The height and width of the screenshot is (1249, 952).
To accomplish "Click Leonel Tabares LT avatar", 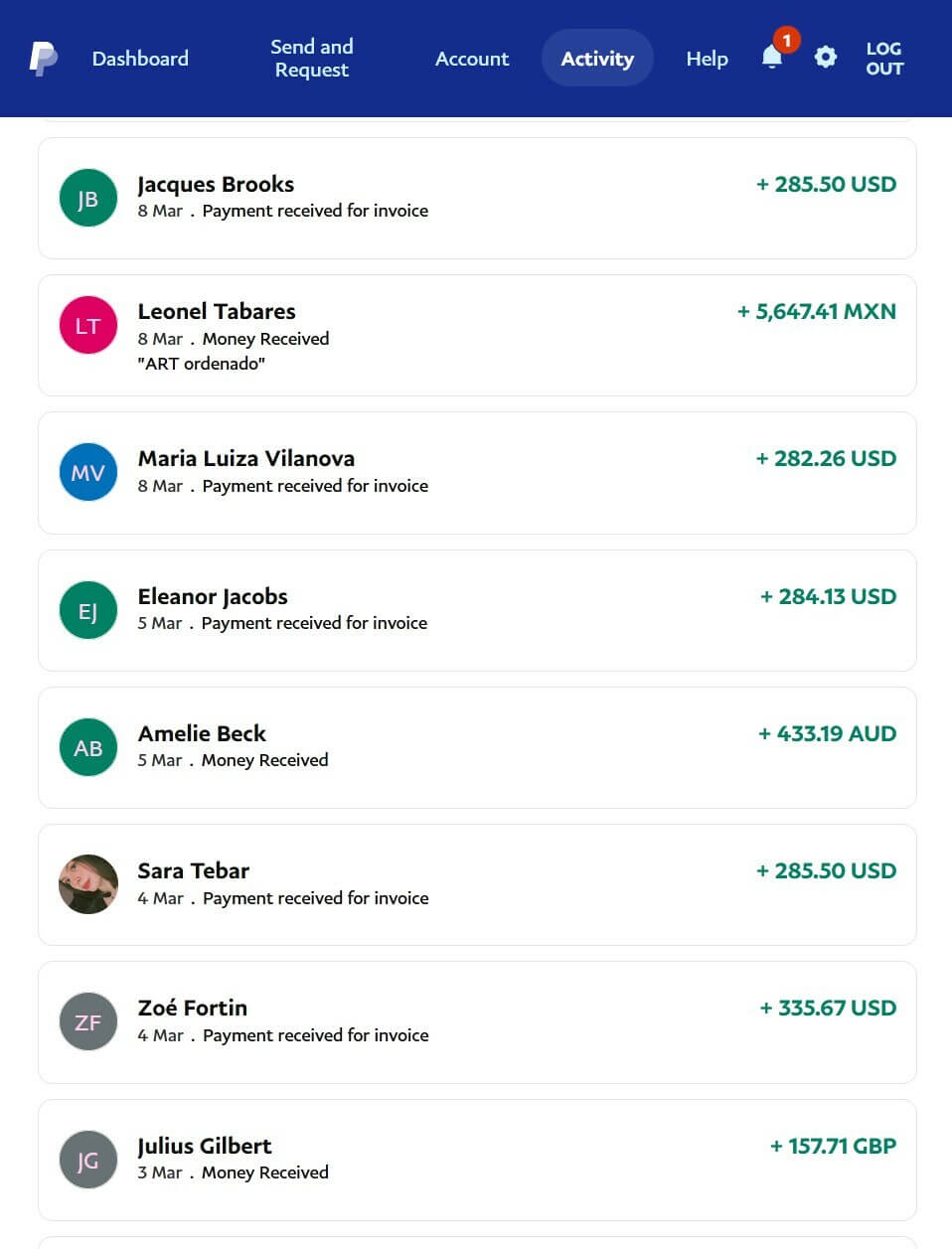I will [x=88, y=326].
